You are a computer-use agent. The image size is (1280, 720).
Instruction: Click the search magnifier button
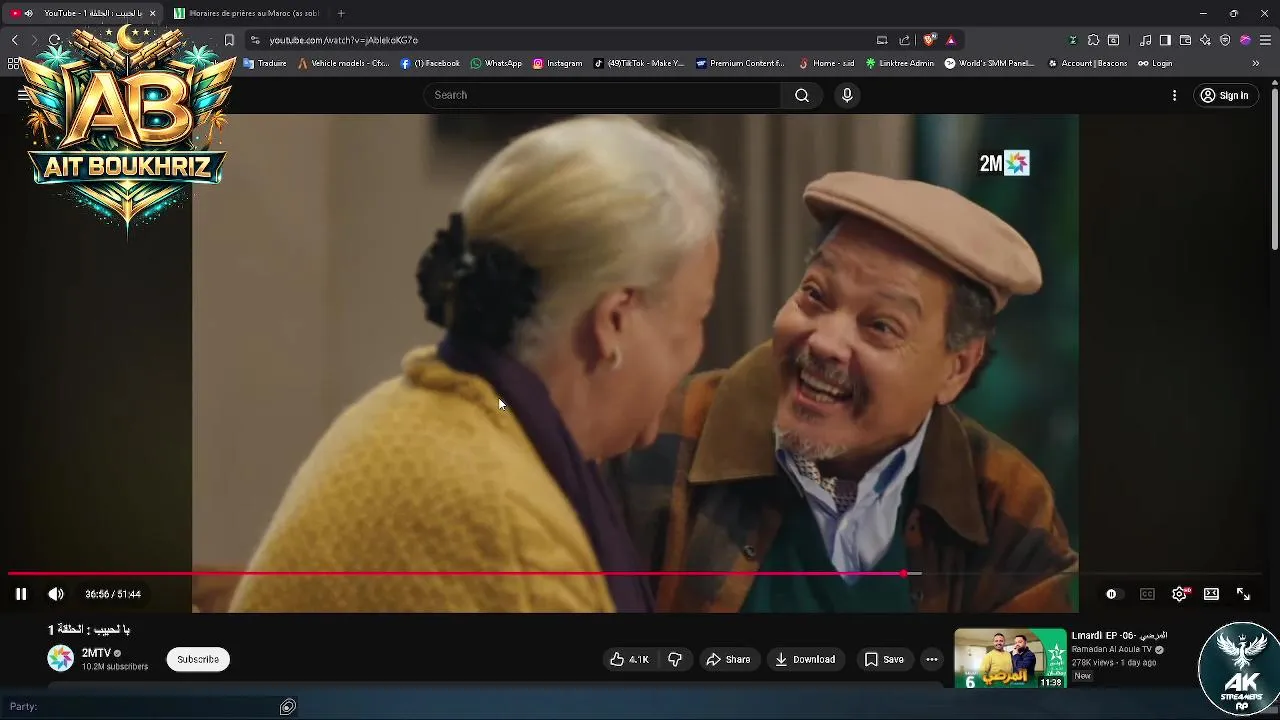801,95
